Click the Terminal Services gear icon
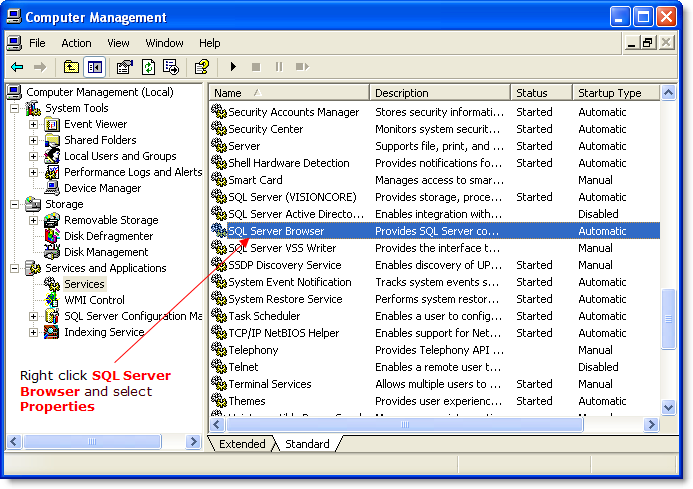 coord(219,383)
